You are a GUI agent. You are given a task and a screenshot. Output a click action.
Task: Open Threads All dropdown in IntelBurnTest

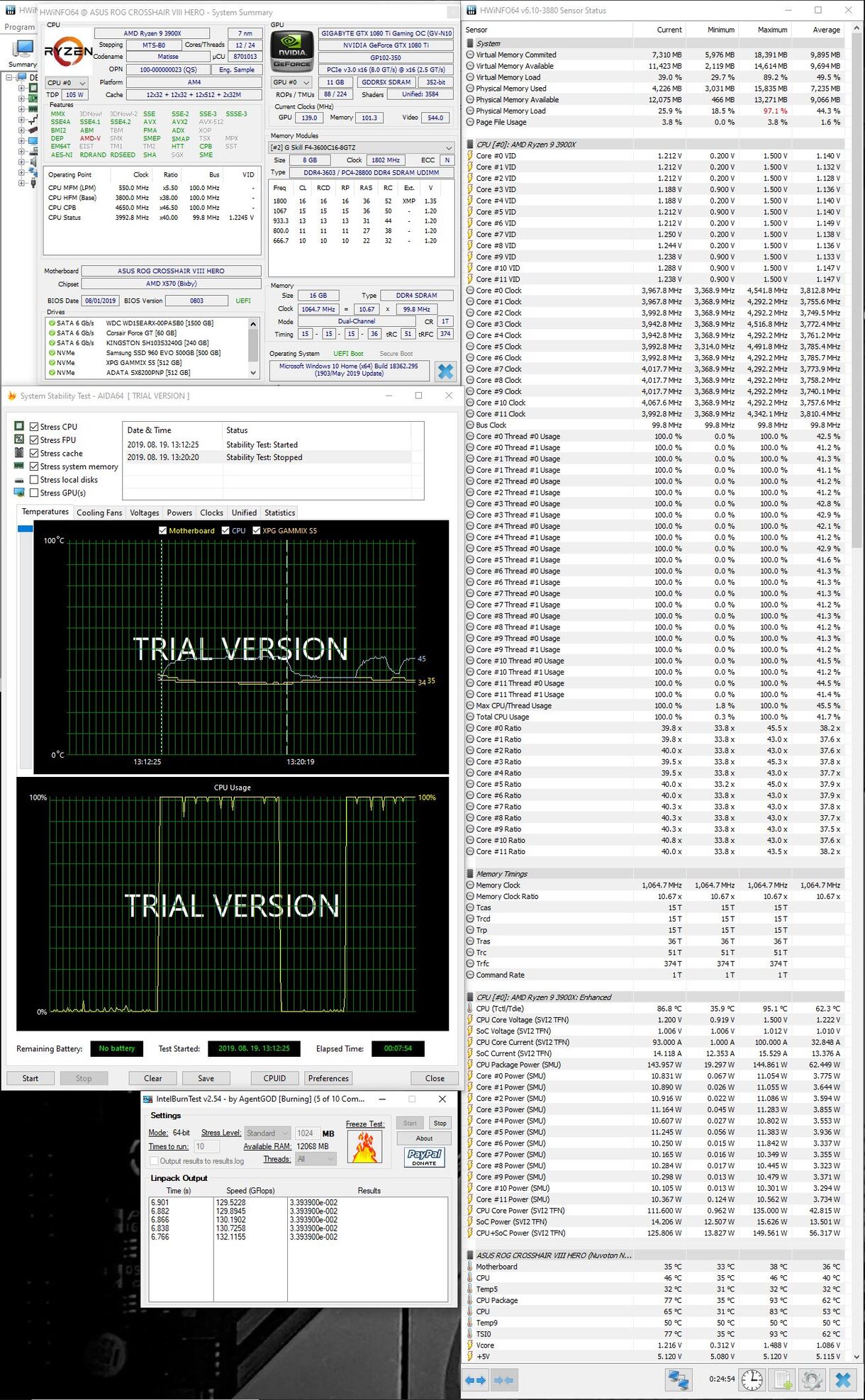tap(316, 1159)
